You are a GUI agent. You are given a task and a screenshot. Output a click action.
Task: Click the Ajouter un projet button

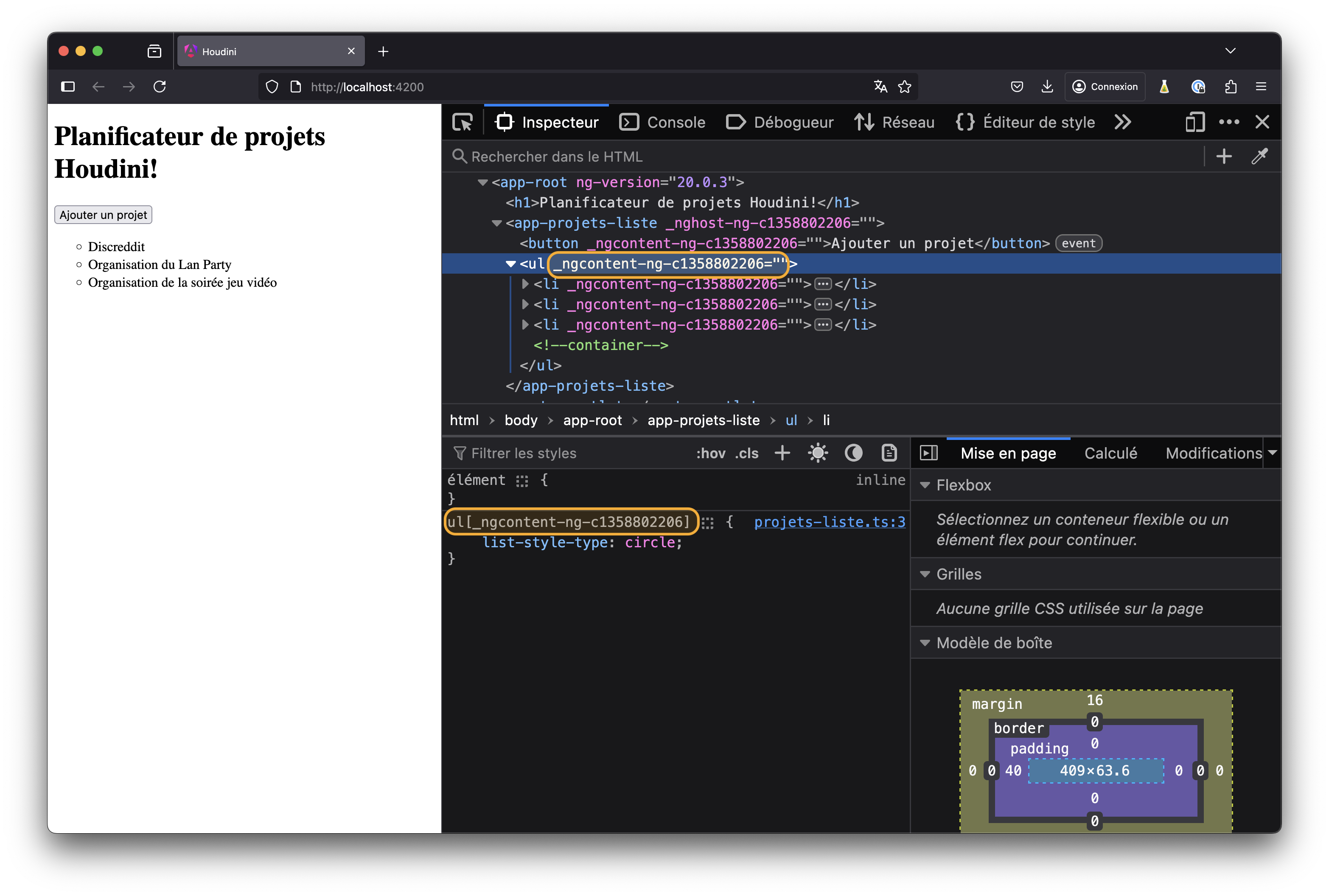coord(104,215)
